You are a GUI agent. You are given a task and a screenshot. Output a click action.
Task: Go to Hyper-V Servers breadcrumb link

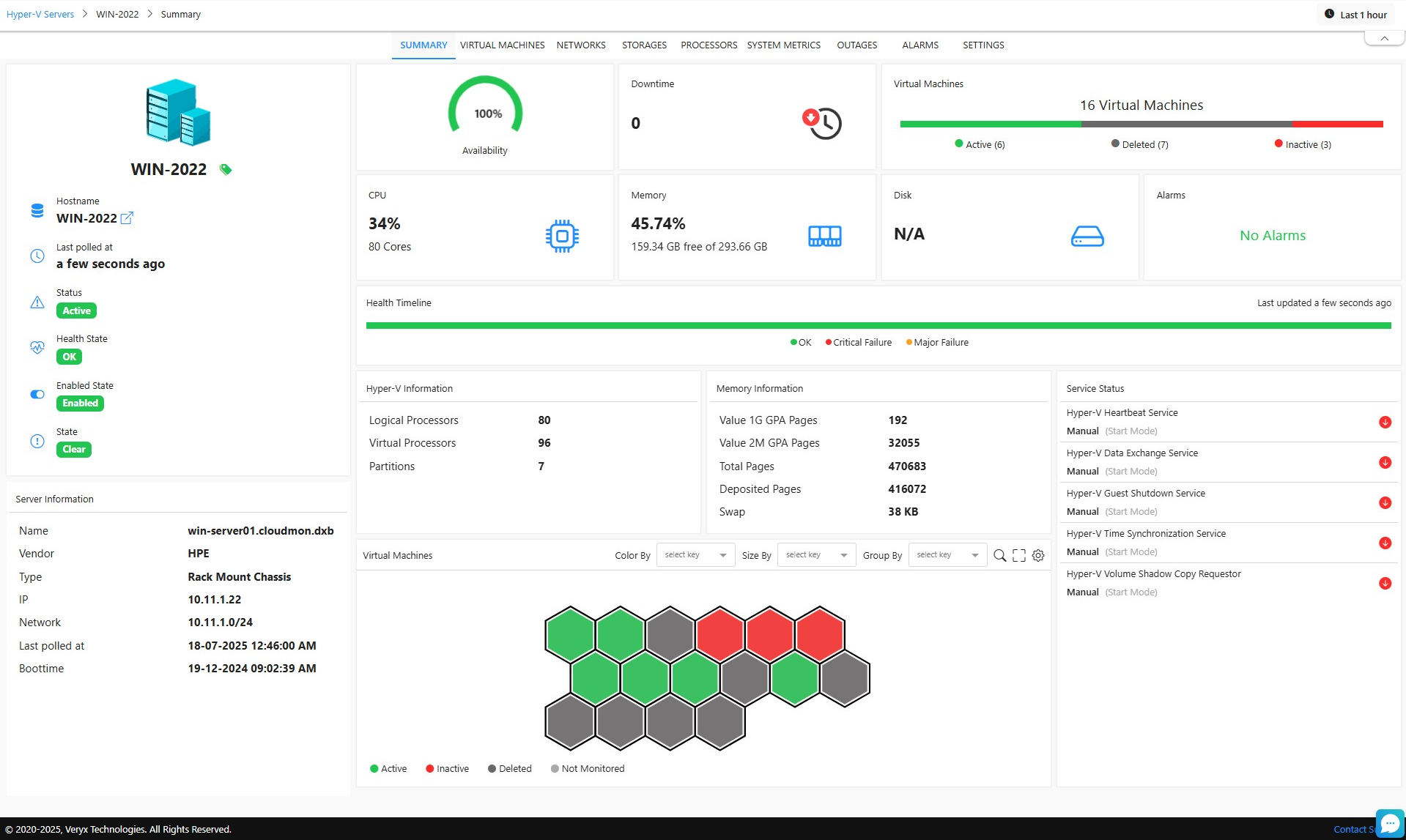pos(40,15)
